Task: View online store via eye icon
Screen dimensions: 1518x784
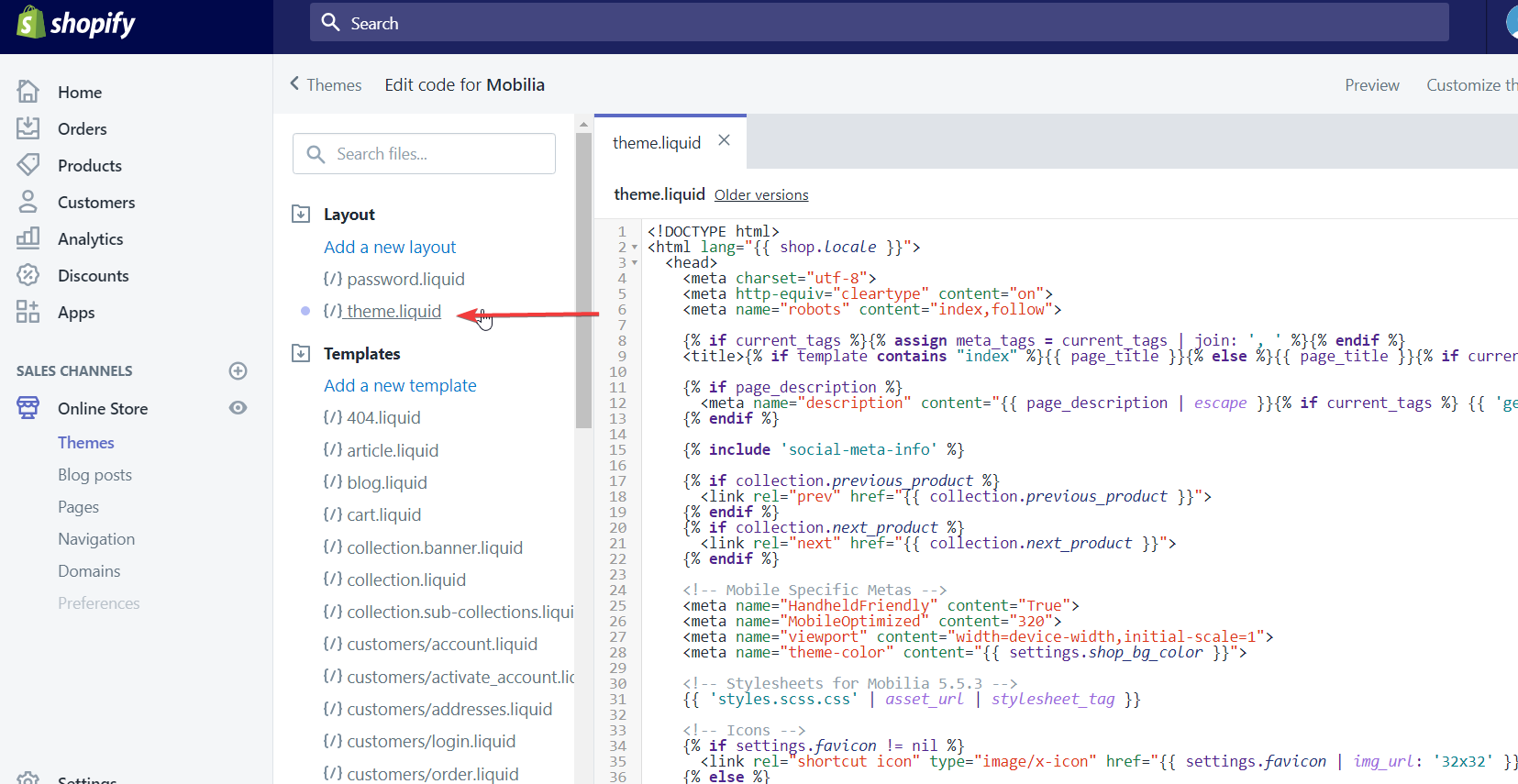Action: point(238,408)
